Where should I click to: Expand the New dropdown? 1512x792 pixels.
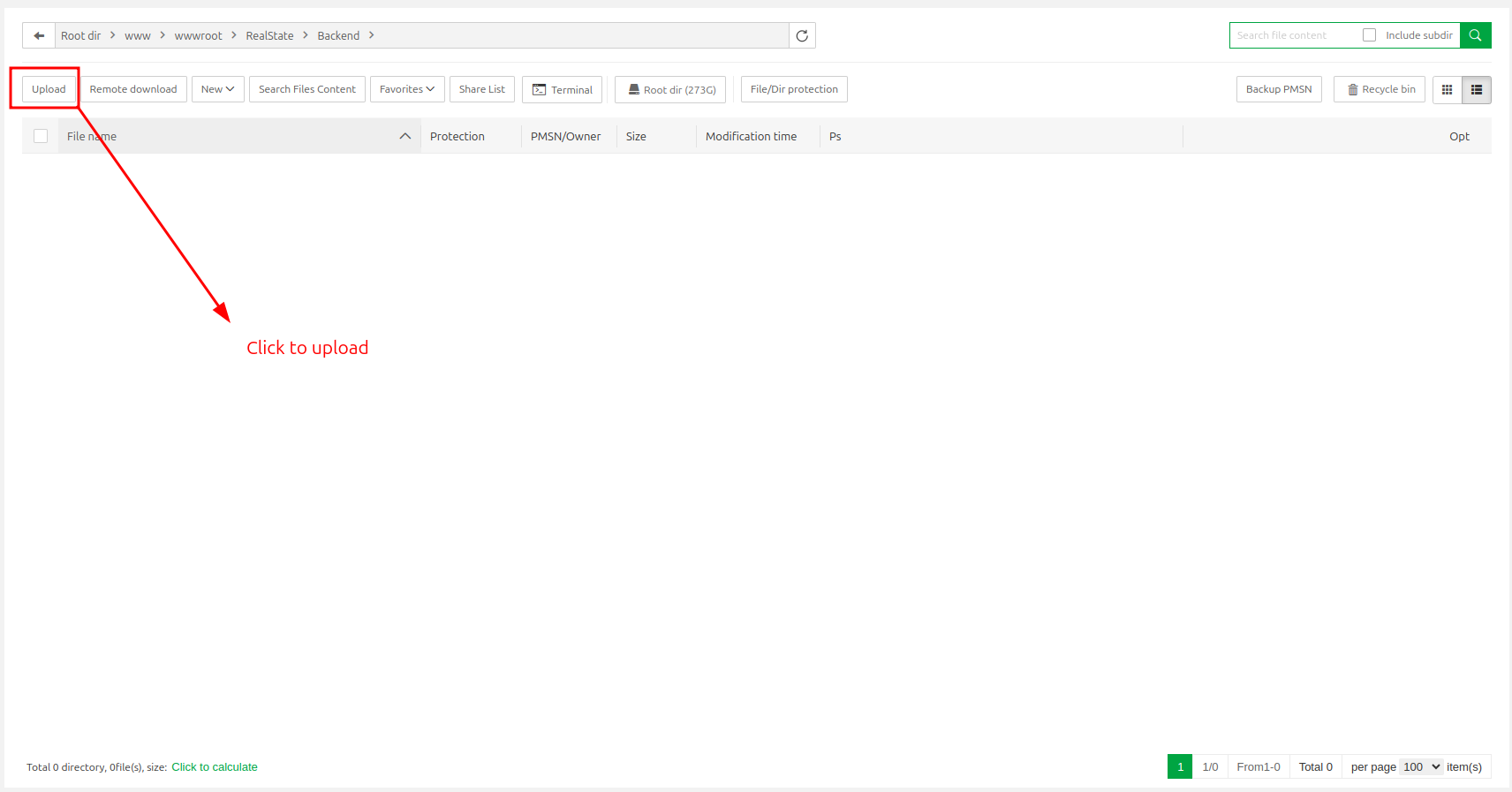218,89
